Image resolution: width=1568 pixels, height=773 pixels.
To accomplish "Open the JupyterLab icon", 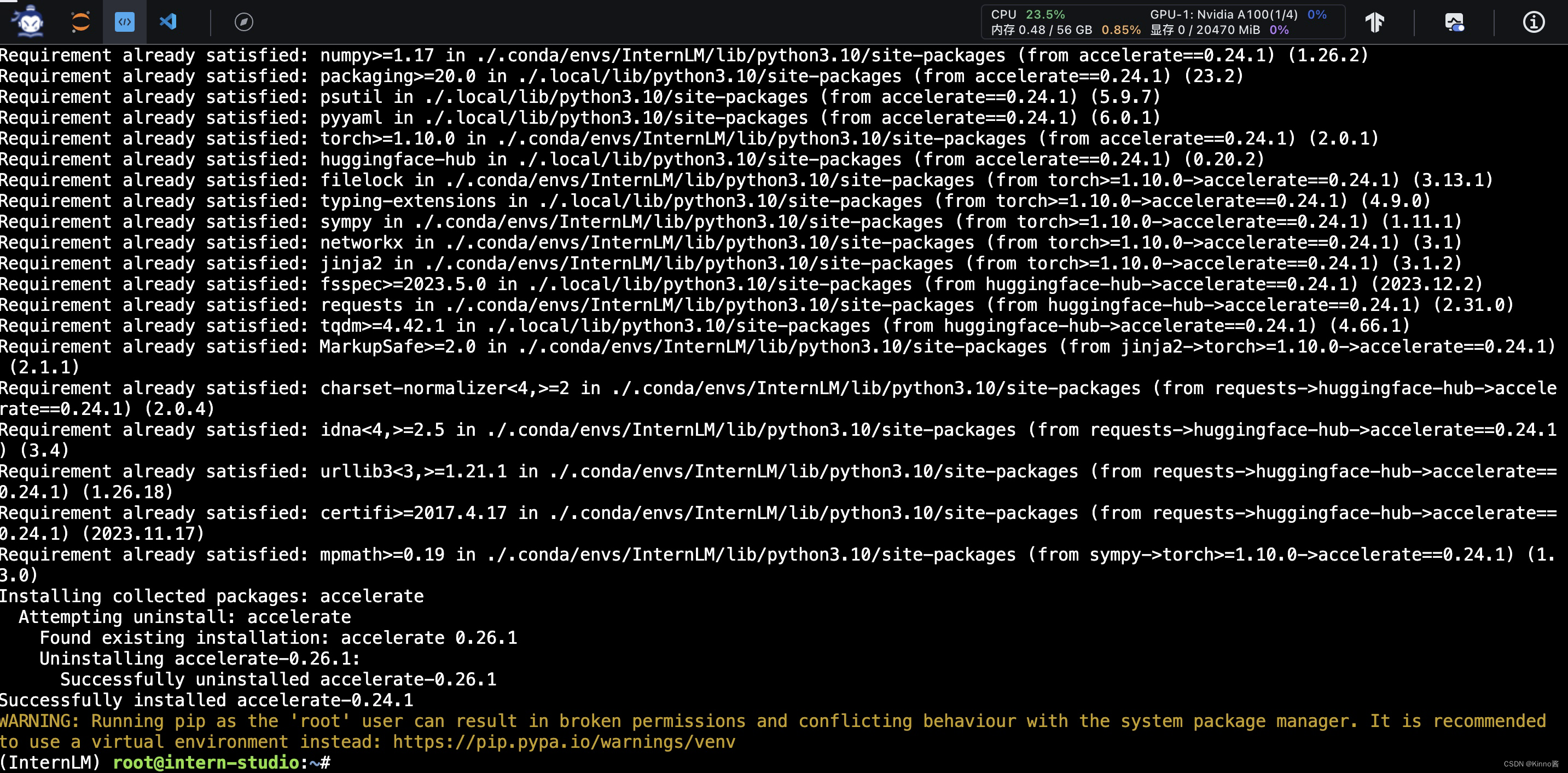I will click(x=80, y=22).
